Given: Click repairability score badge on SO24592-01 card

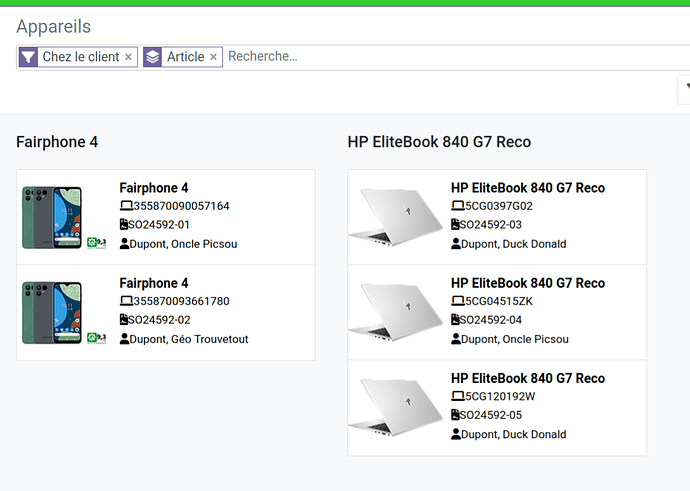Looking at the screenshot, I should pyautogui.click(x=96, y=243).
